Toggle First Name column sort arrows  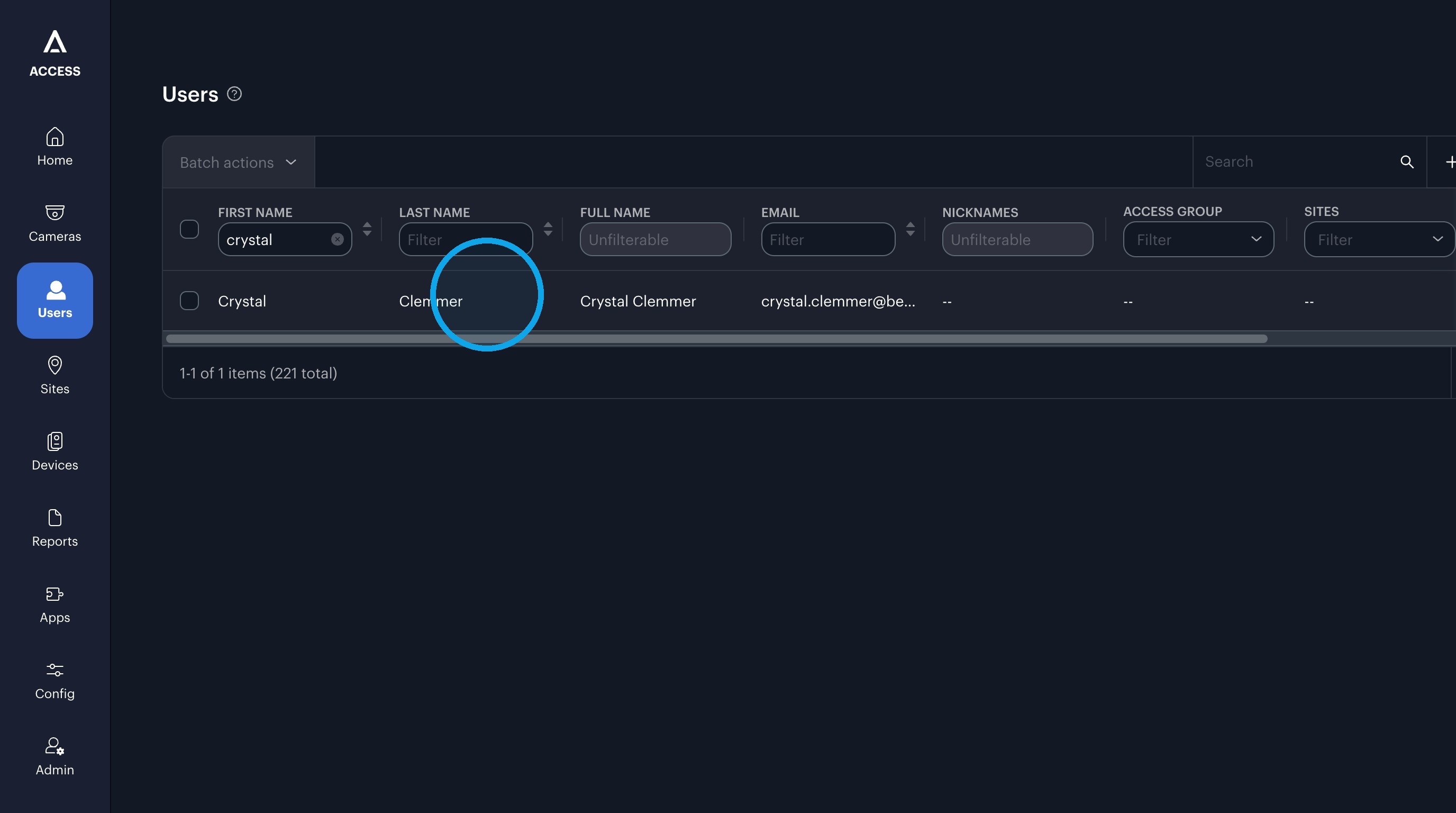(367, 229)
